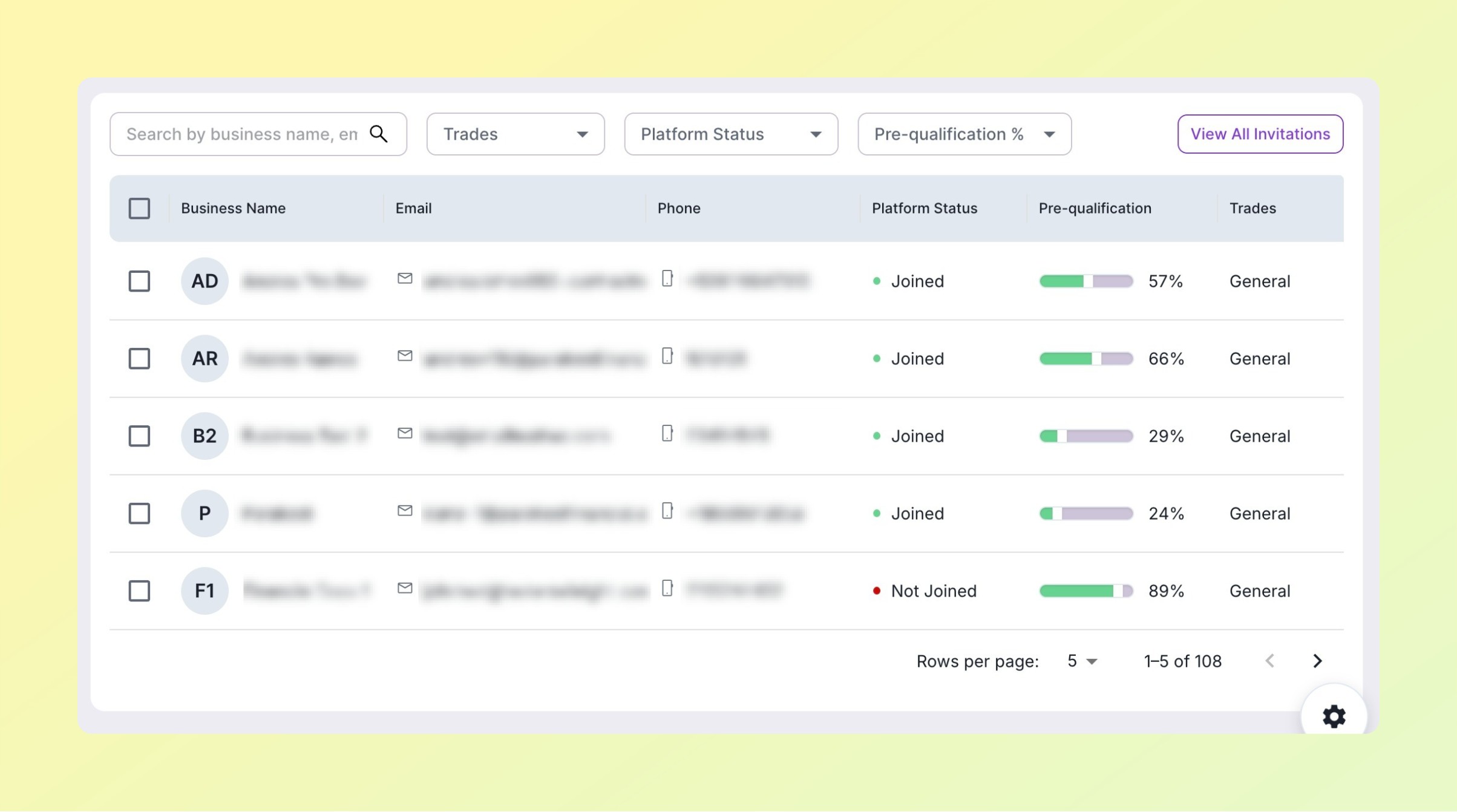Expand the Platform Status filter dropdown
The height and width of the screenshot is (812, 1457).
[x=730, y=134]
